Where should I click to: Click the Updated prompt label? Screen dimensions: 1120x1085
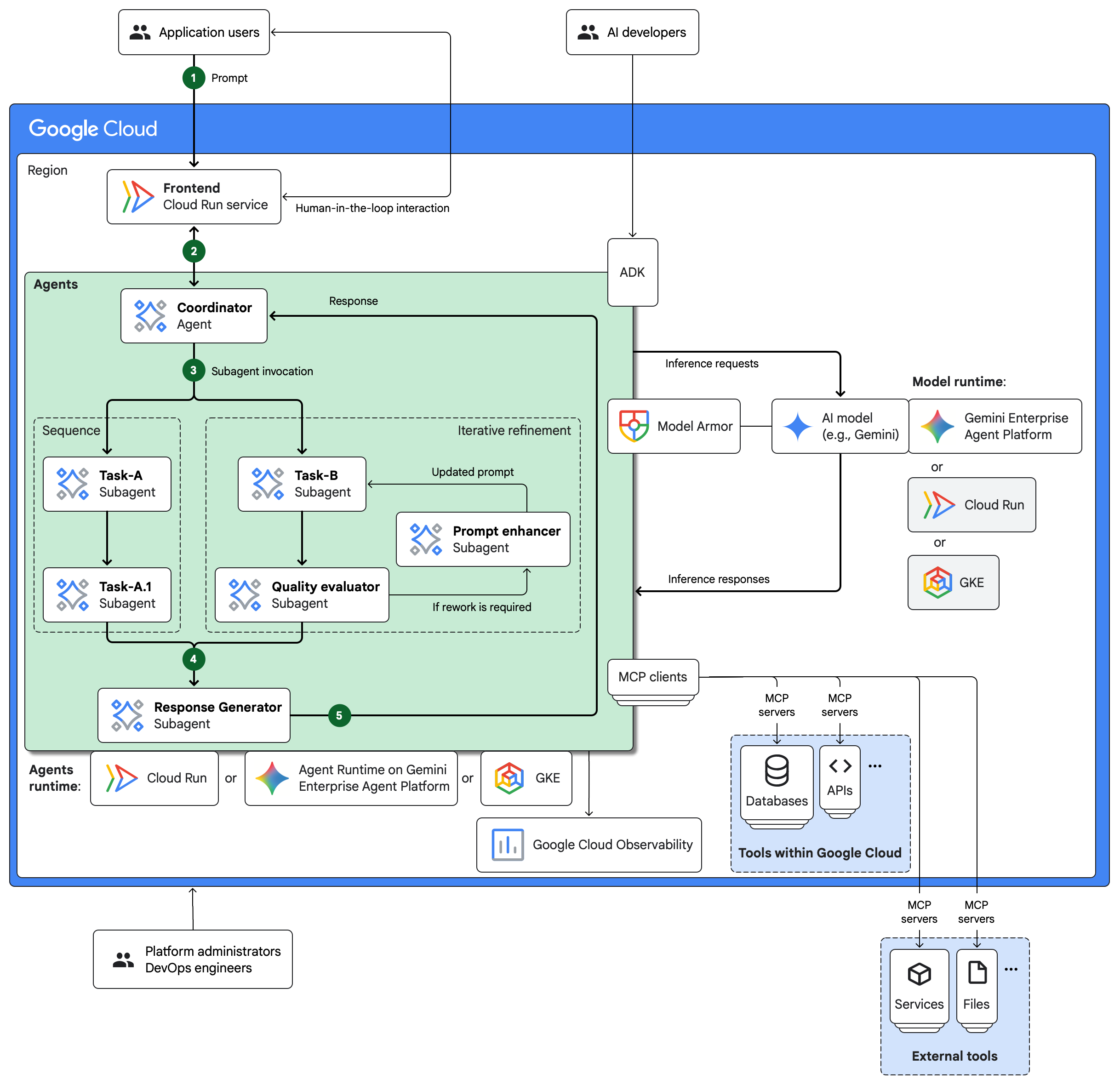coord(473,472)
